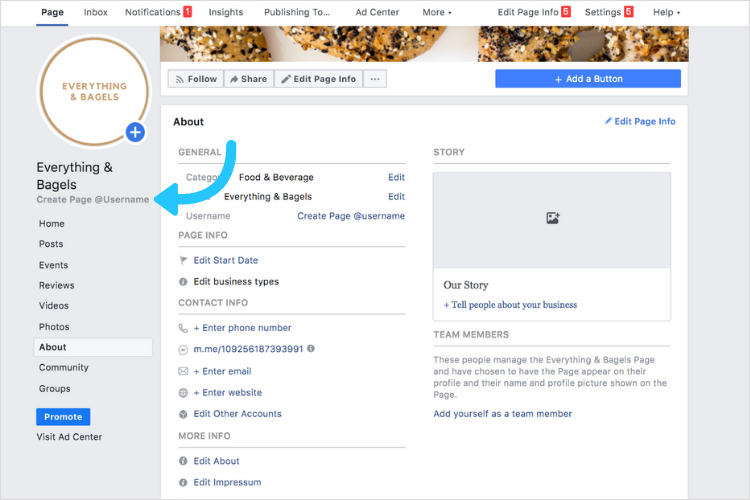Open Home in the left sidebar
The image size is (750, 500).
click(52, 224)
